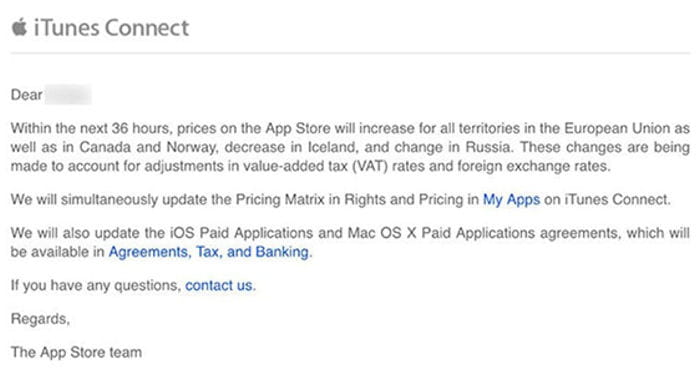Viewport: 700px width, 370px height.
Task: Click the foreign exchange rates phrase
Action: [533, 166]
